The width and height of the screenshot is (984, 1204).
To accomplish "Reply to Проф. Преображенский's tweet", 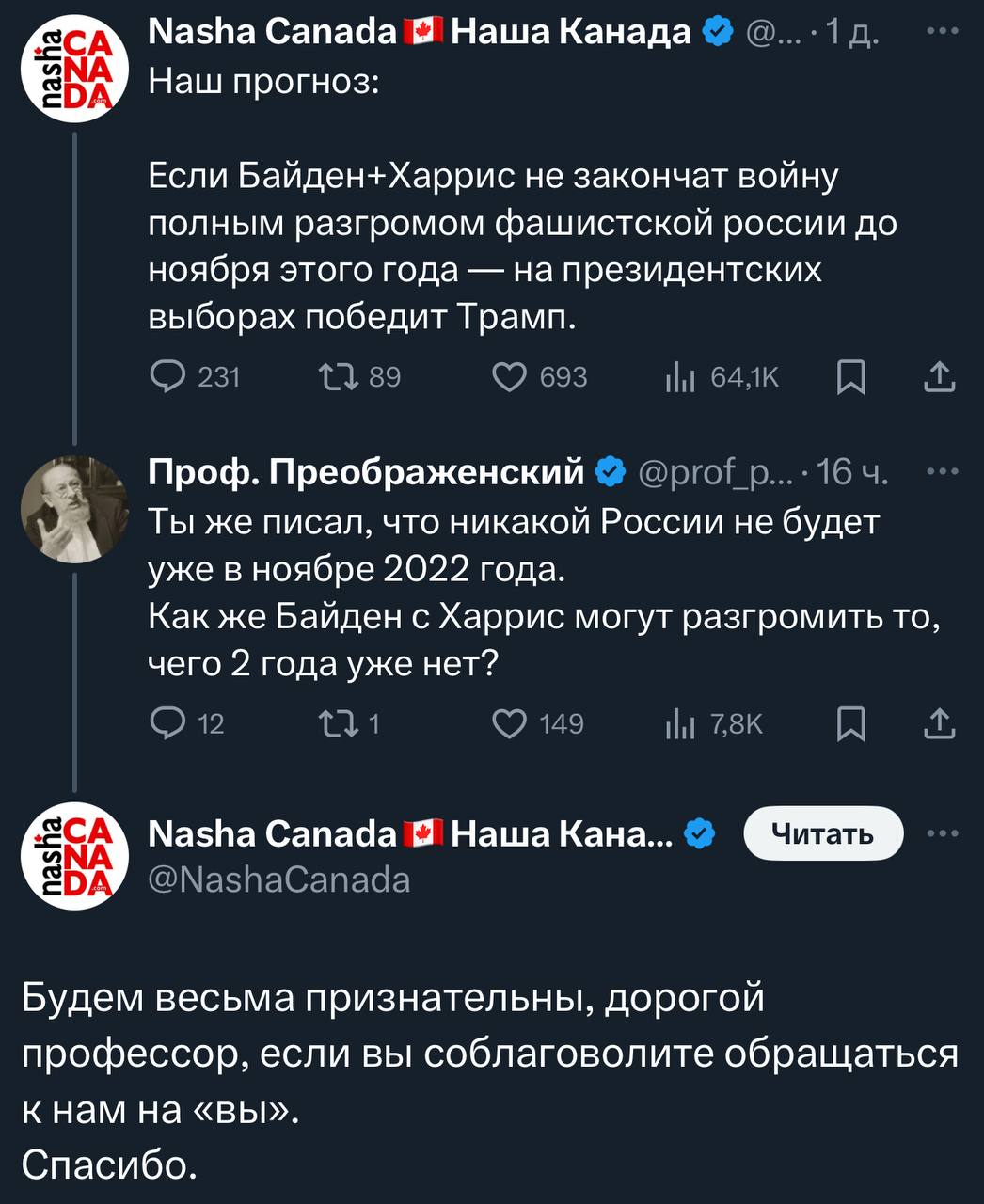I will pyautogui.click(x=169, y=723).
